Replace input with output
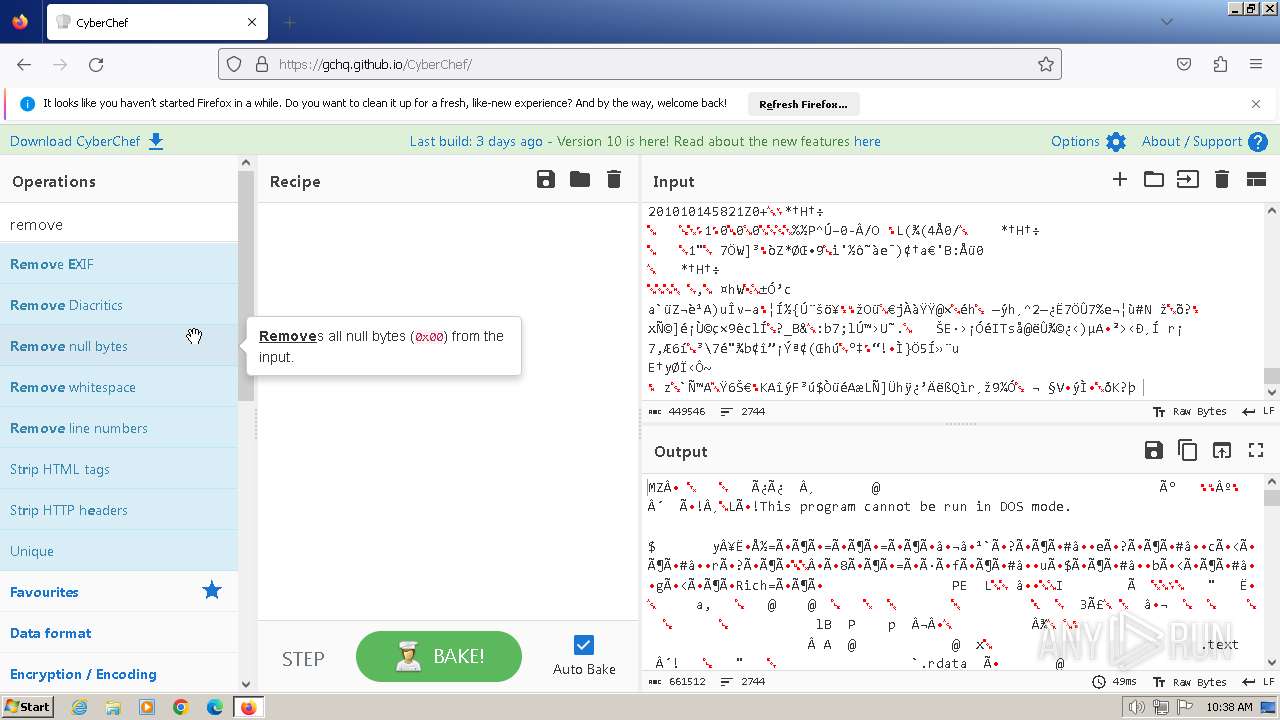The image size is (1280, 720). [x=1222, y=450]
